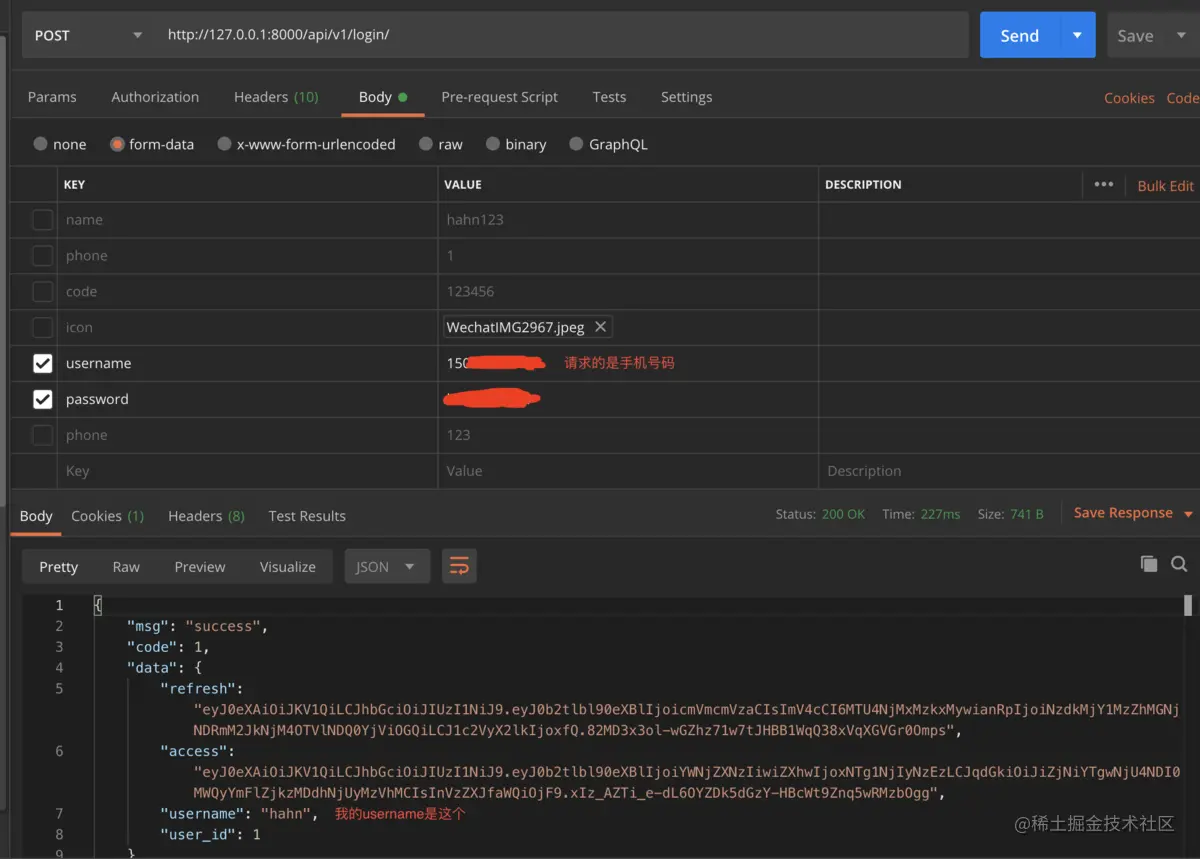The height and width of the screenshot is (859, 1200).
Task: Open the Test Results tab
Action: (307, 516)
